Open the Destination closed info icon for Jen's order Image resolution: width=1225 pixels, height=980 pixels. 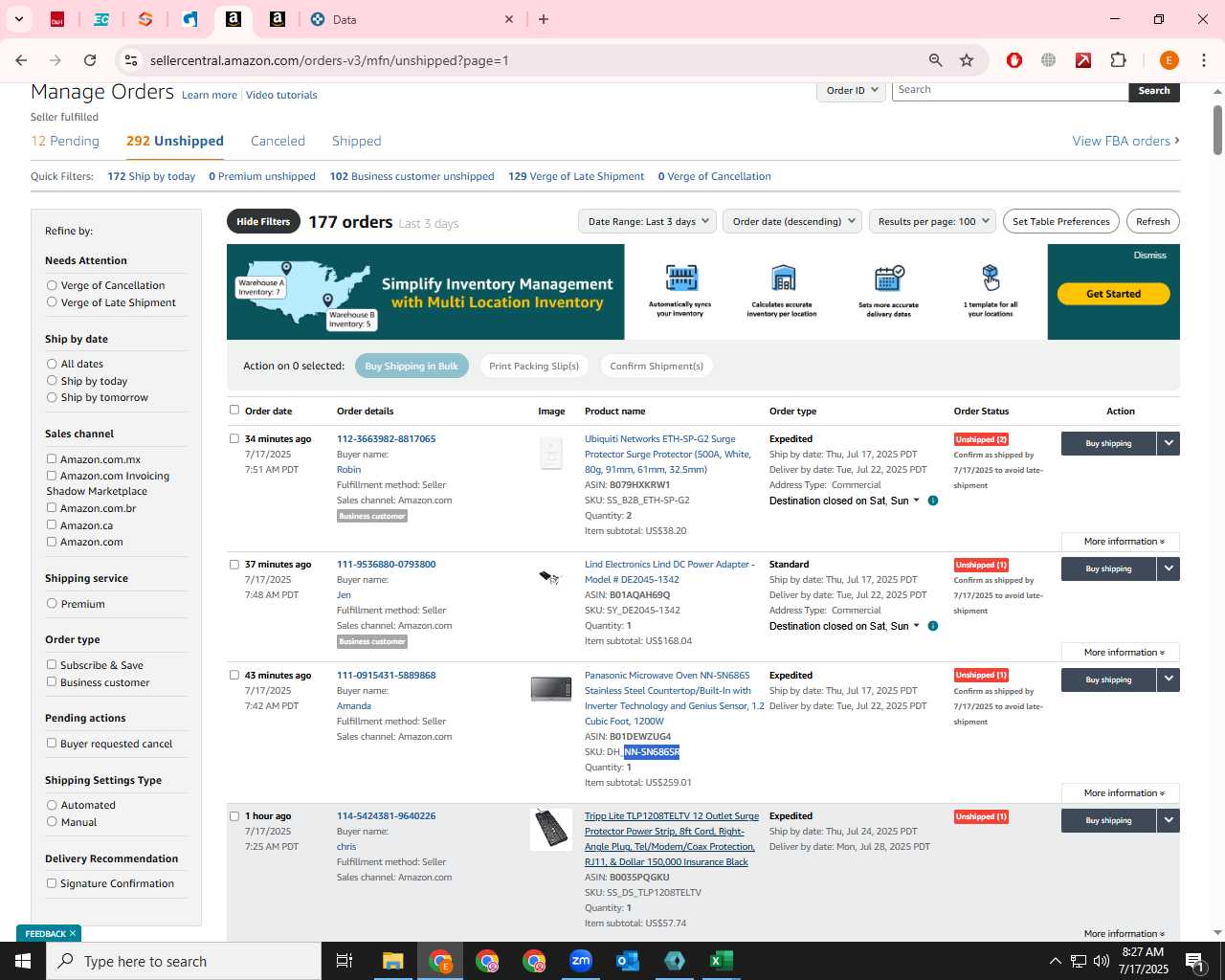(x=933, y=626)
